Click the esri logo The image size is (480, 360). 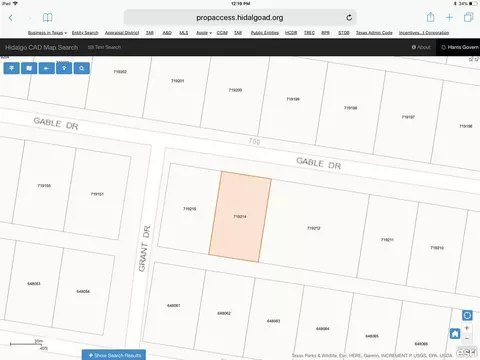(466, 352)
